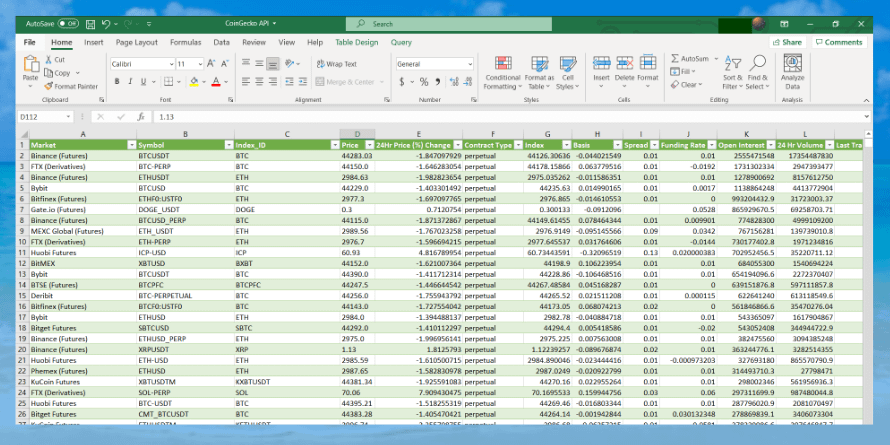Open the General number format dropdown
This screenshot has height=445, width=890.
(470, 64)
